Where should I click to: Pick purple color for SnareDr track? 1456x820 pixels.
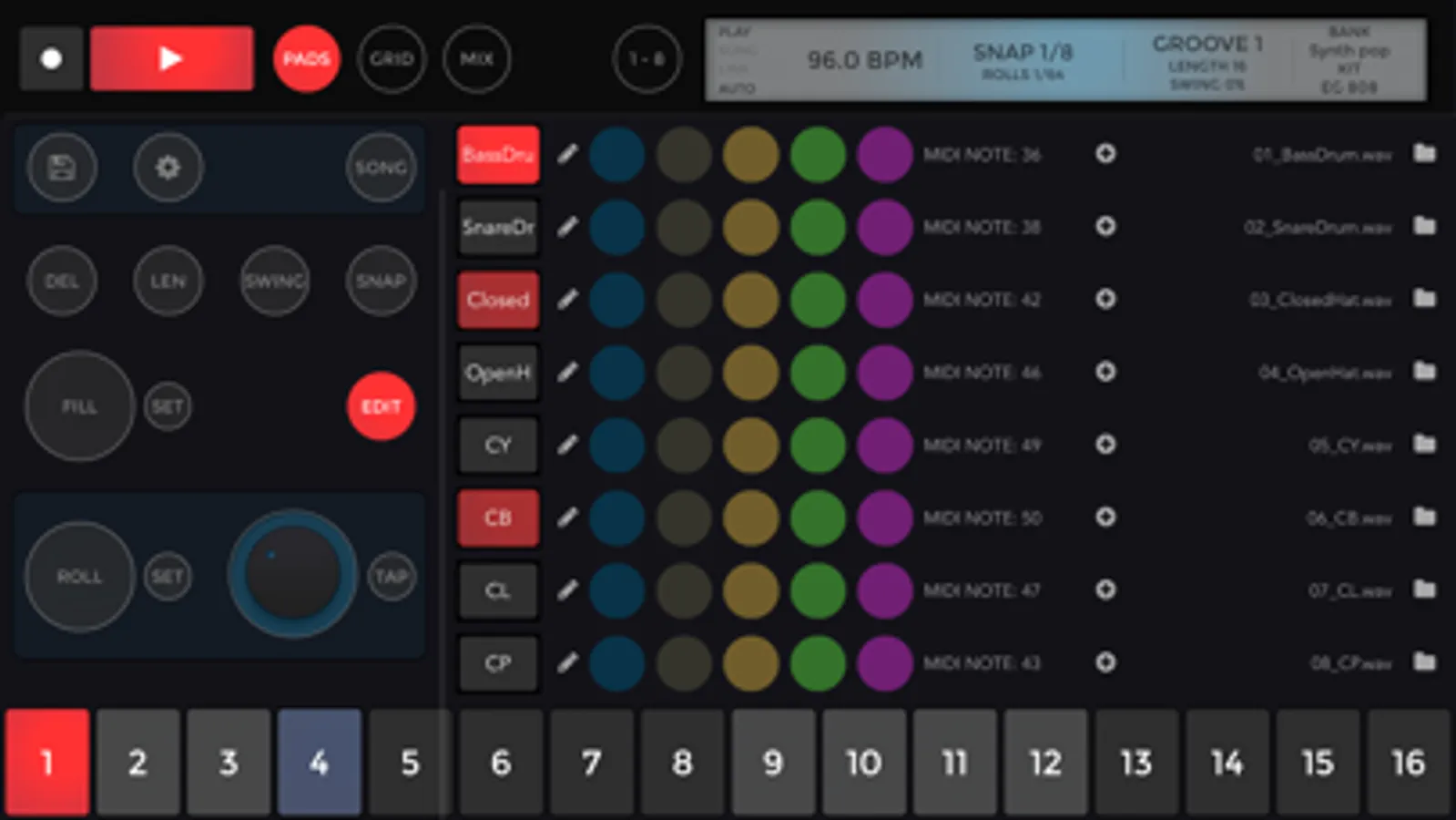click(x=884, y=227)
